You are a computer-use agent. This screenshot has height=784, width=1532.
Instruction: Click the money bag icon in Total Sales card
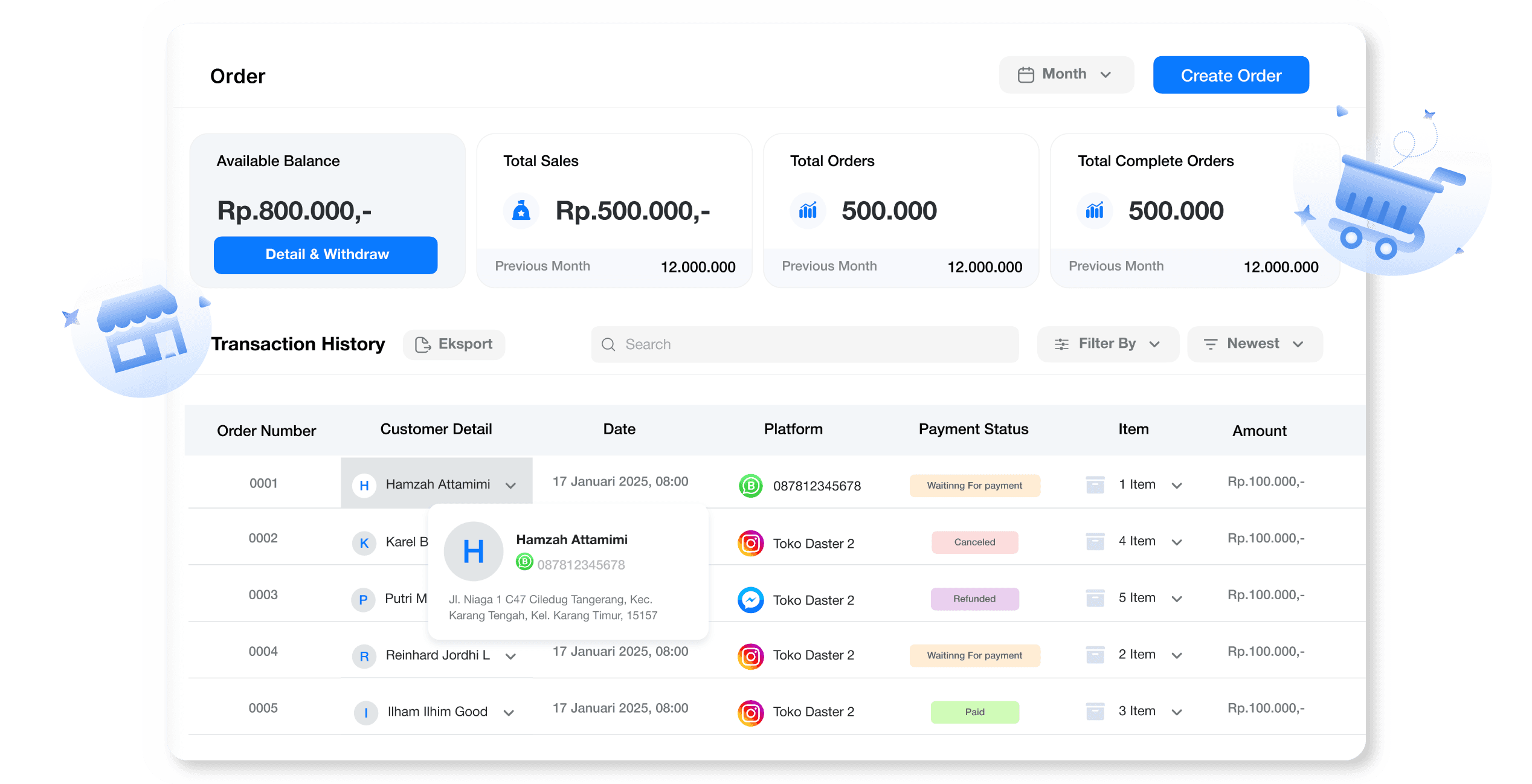[x=521, y=211]
